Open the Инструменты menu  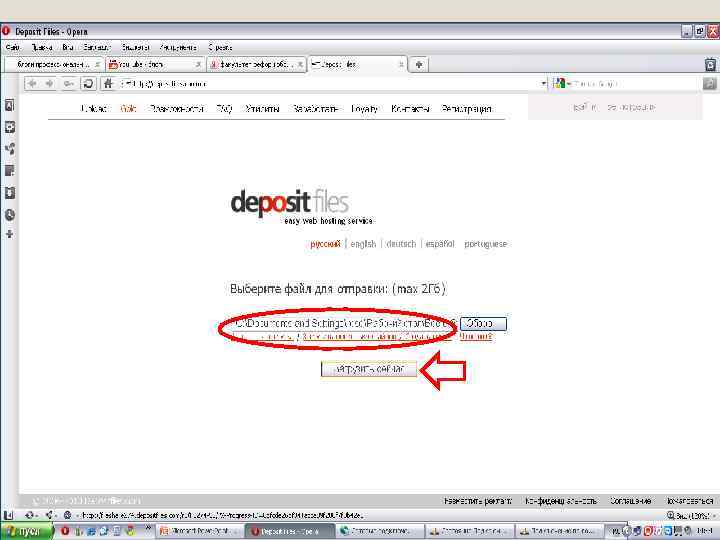178,47
